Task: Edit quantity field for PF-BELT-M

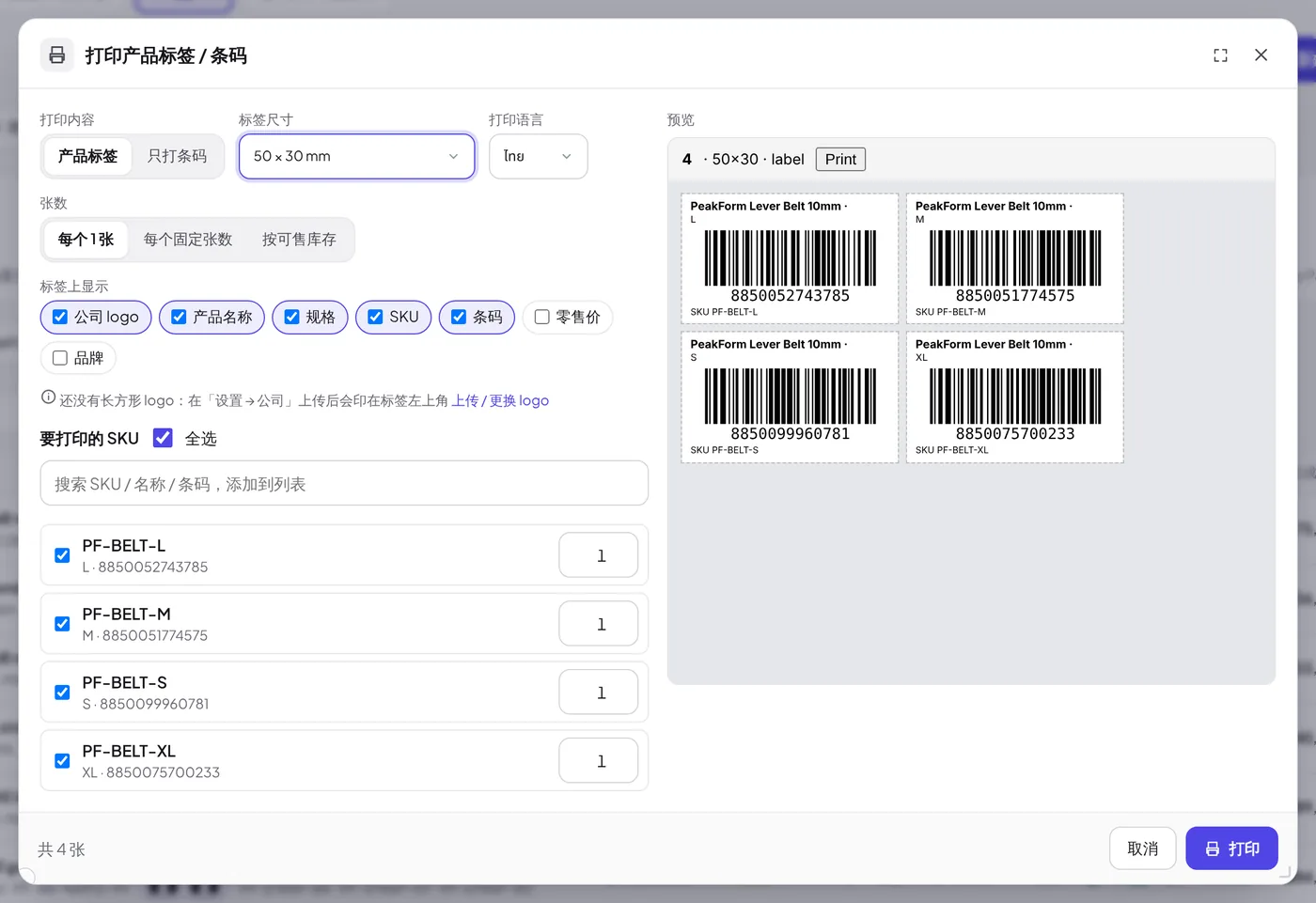Action: [599, 624]
